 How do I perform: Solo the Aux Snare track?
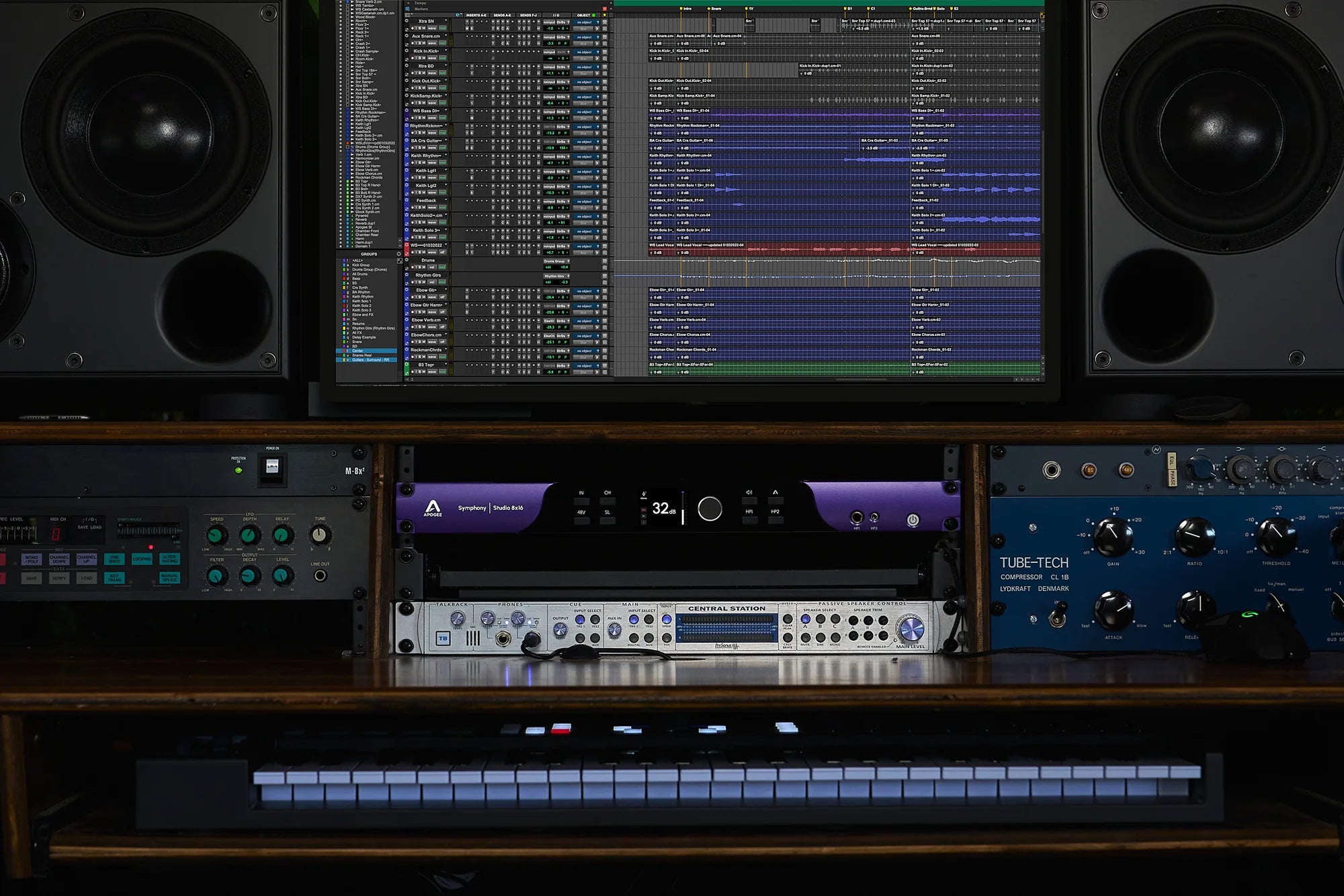pyautogui.click(x=419, y=43)
